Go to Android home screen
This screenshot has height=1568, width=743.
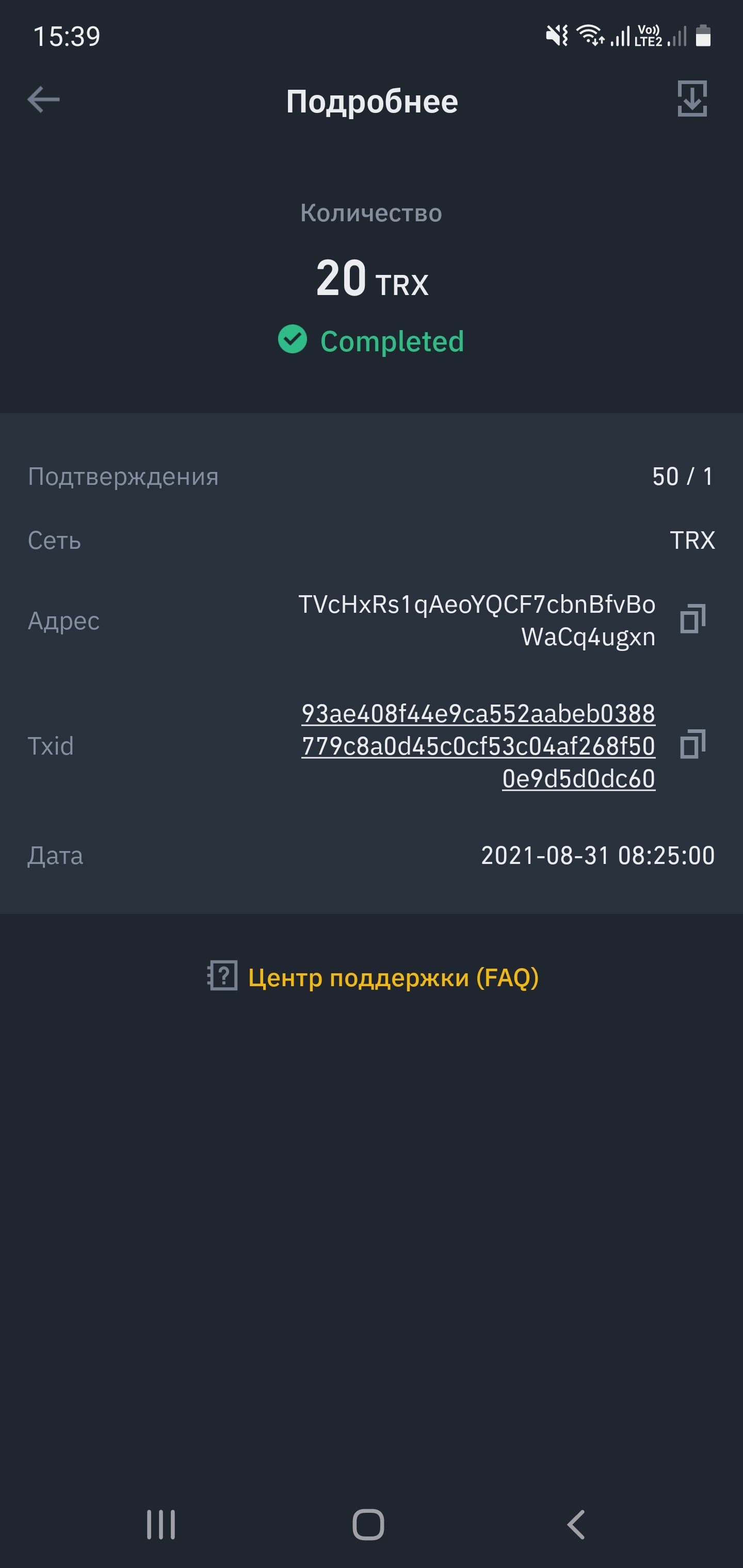[368, 1524]
